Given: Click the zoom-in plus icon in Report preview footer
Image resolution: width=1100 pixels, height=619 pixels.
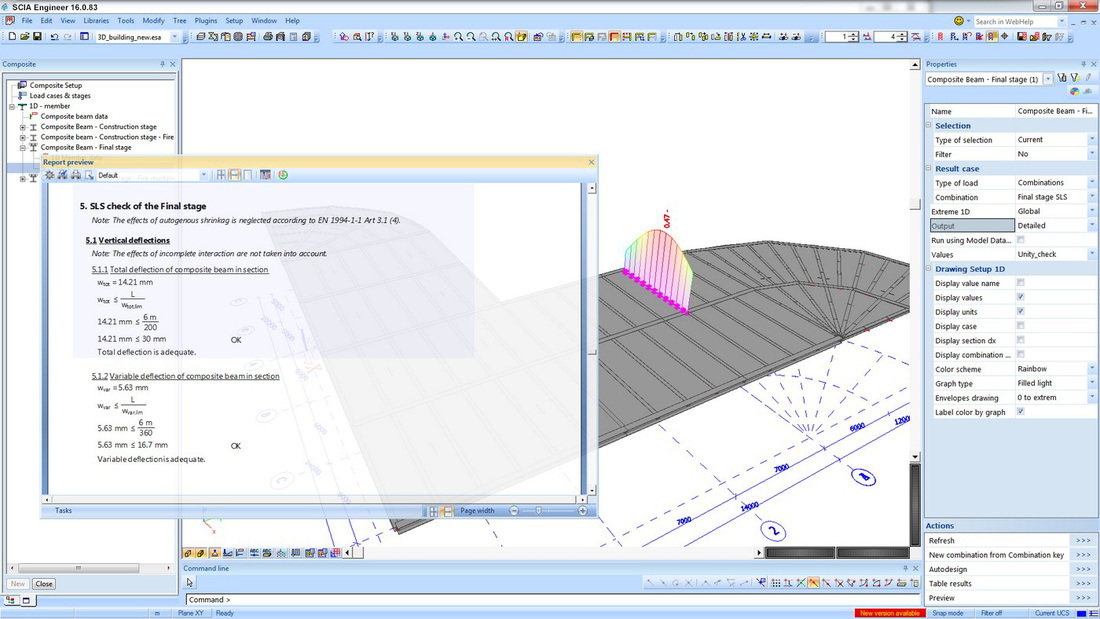Looking at the screenshot, I should click(582, 511).
